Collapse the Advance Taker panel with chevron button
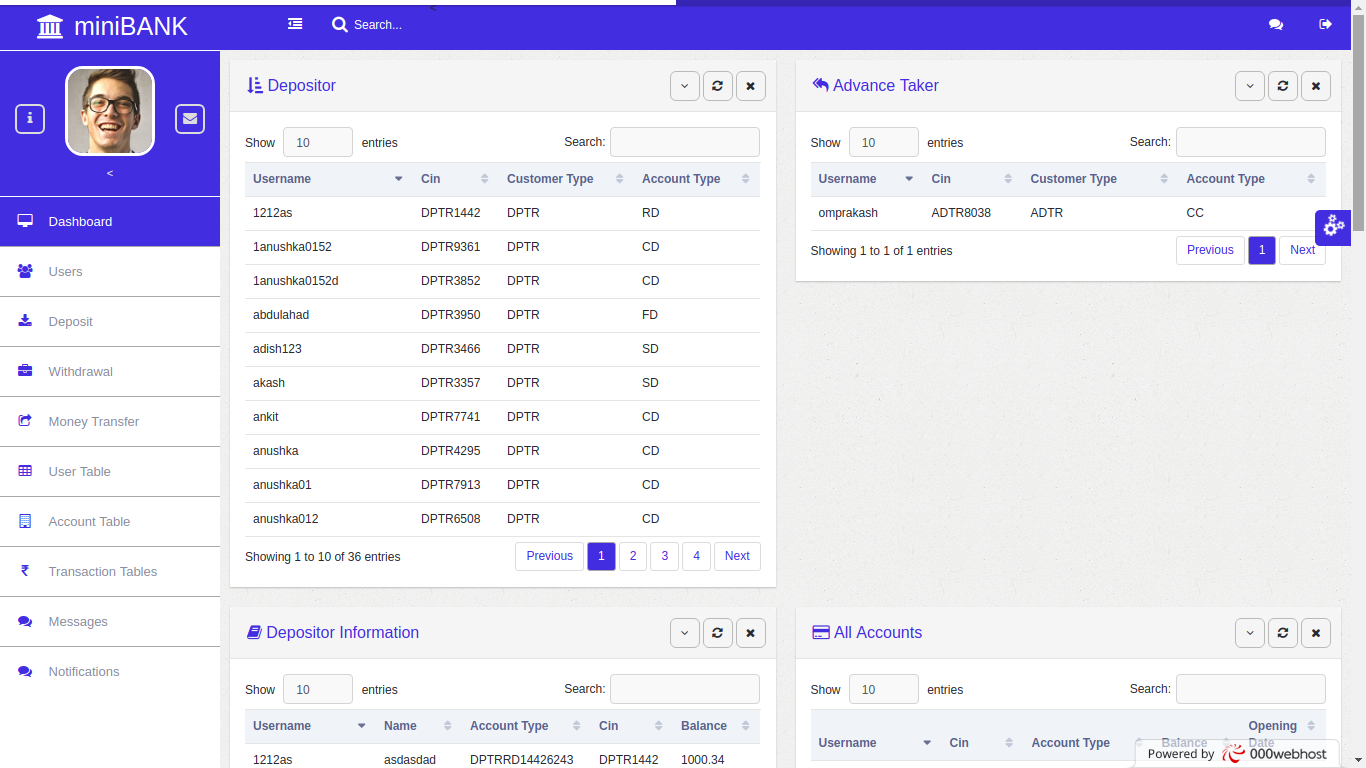This screenshot has width=1366, height=768. [1250, 86]
